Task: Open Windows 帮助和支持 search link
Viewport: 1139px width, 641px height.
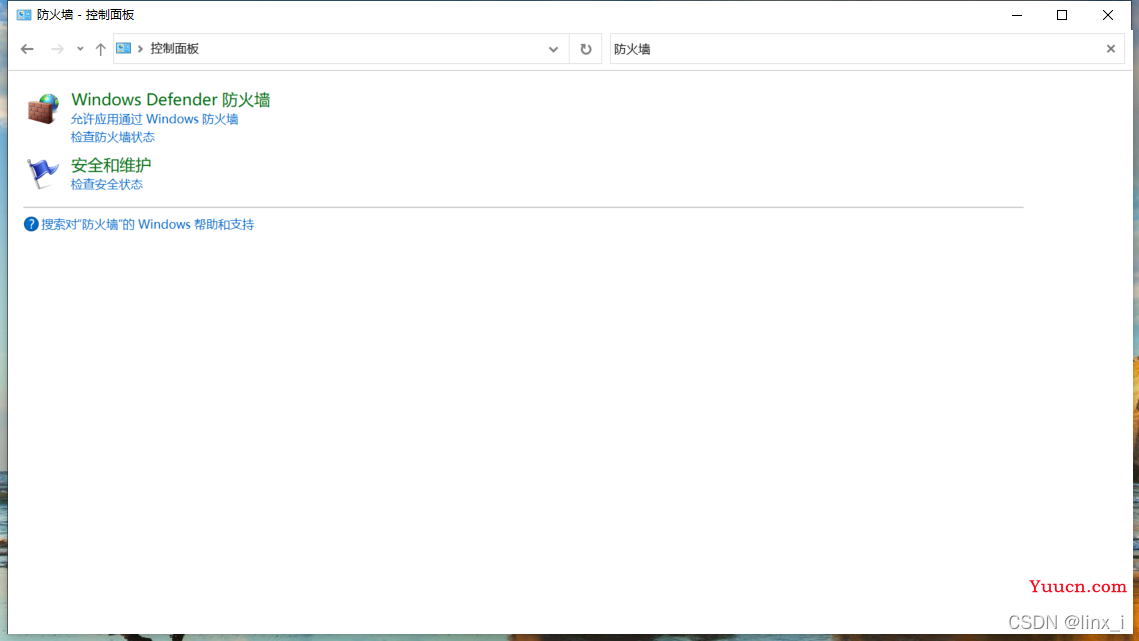Action: point(147,225)
